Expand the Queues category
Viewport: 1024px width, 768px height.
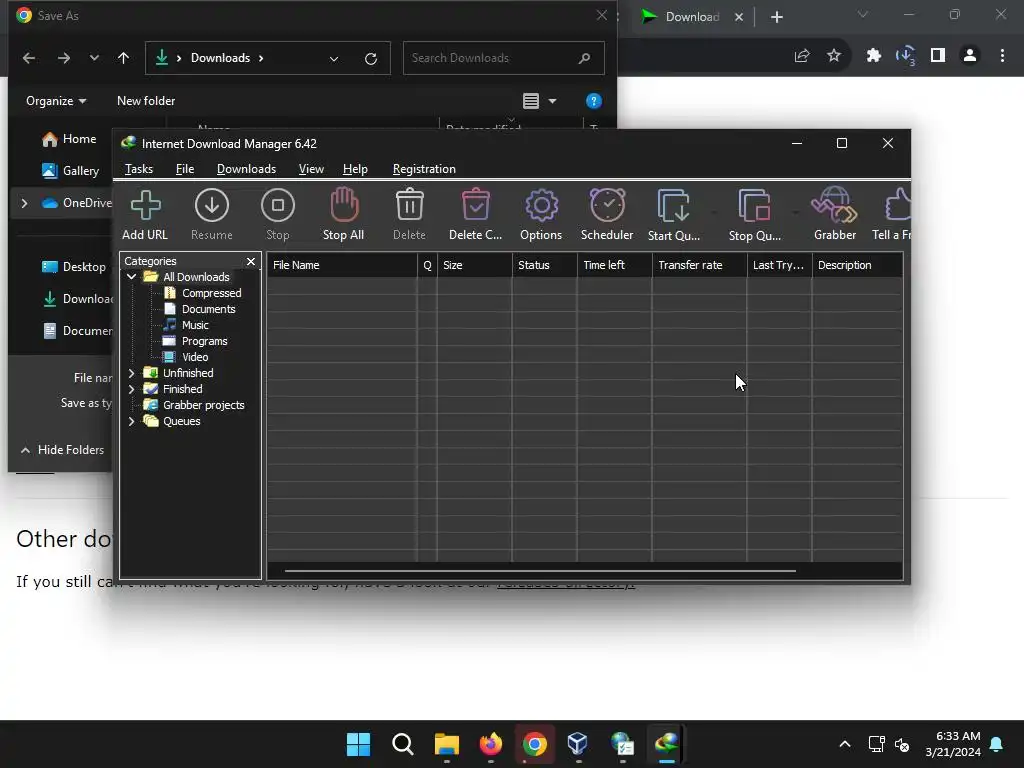[131, 421]
